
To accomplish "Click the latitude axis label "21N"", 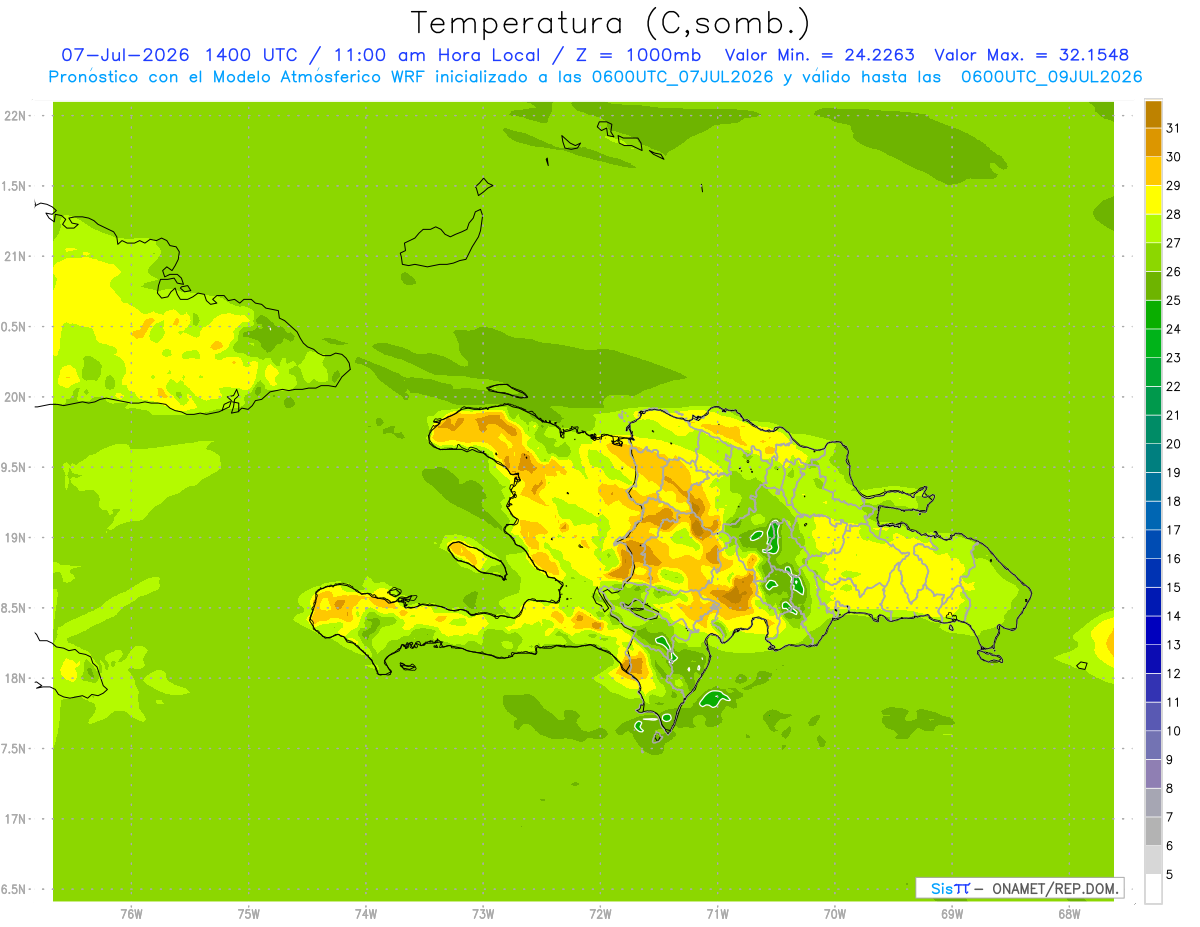I will [15, 257].
